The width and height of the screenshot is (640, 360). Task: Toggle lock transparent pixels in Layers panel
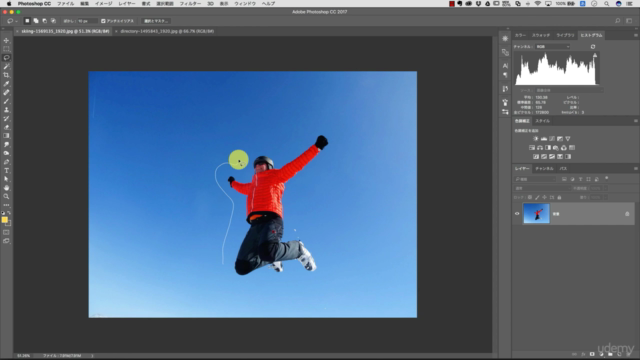(x=530, y=198)
